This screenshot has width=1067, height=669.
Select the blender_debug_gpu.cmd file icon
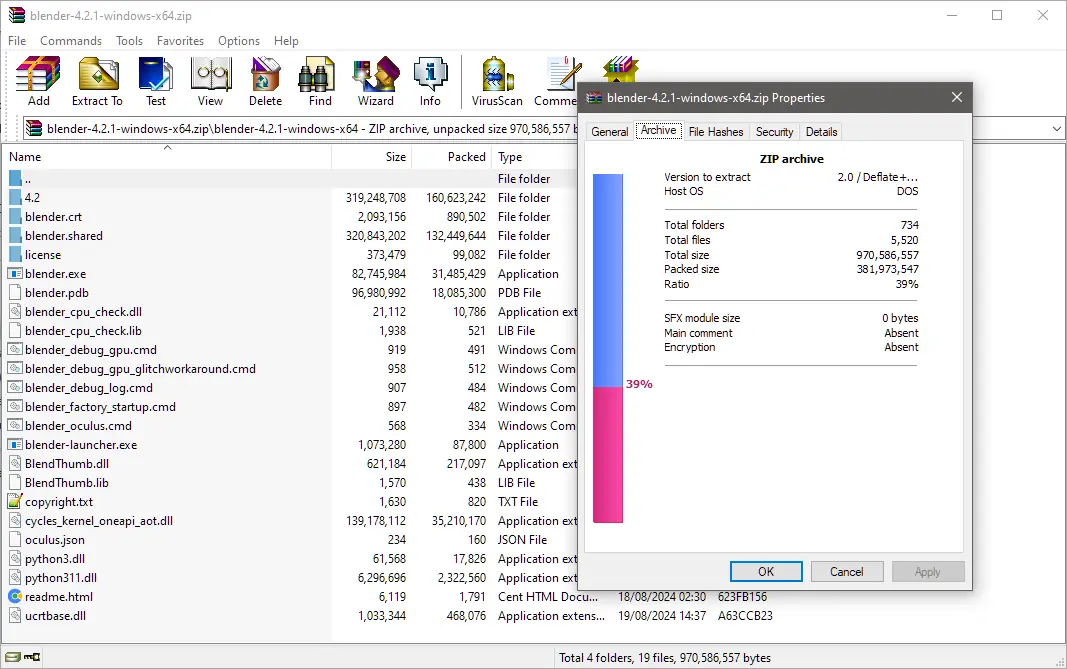click(x=15, y=350)
